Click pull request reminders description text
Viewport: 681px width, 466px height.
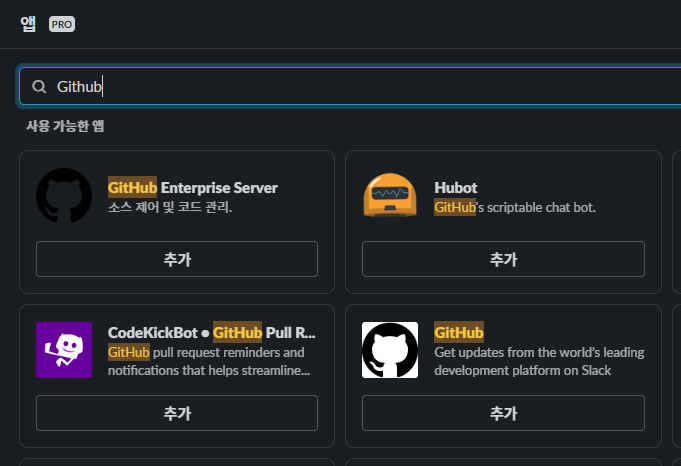[209, 361]
